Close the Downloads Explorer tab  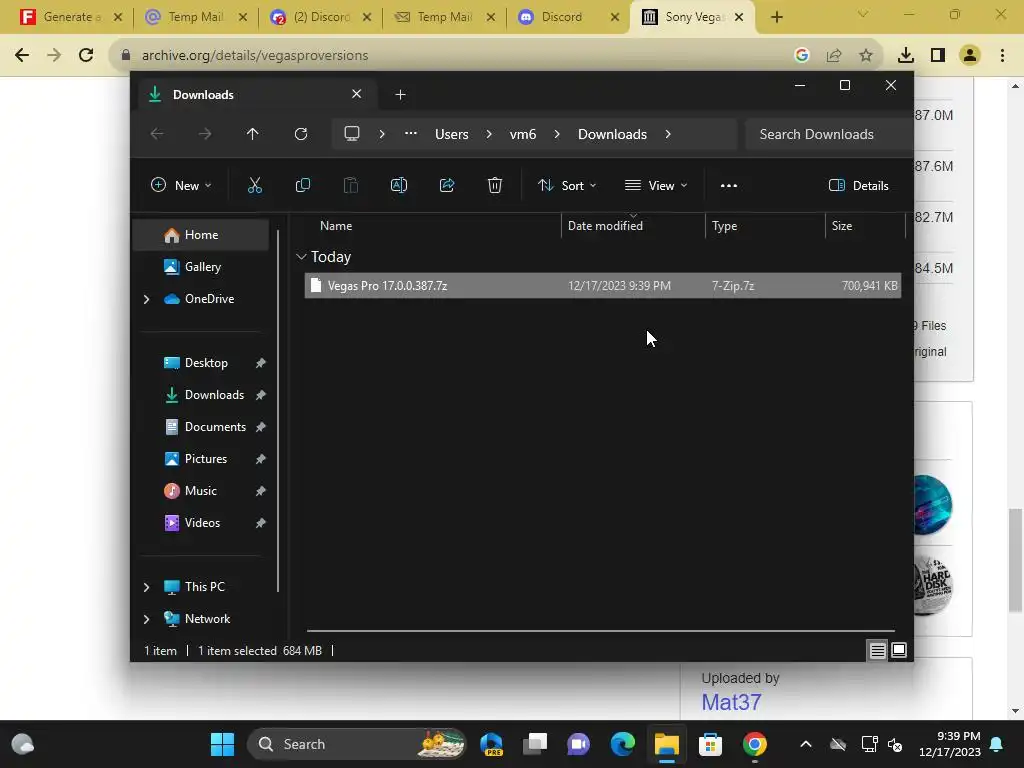[357, 94]
